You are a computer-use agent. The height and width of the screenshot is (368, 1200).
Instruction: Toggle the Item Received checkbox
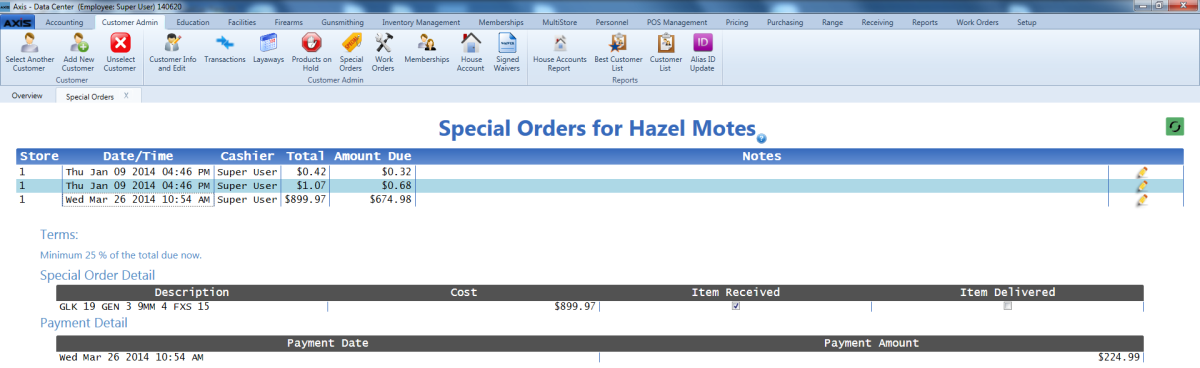tap(736, 306)
